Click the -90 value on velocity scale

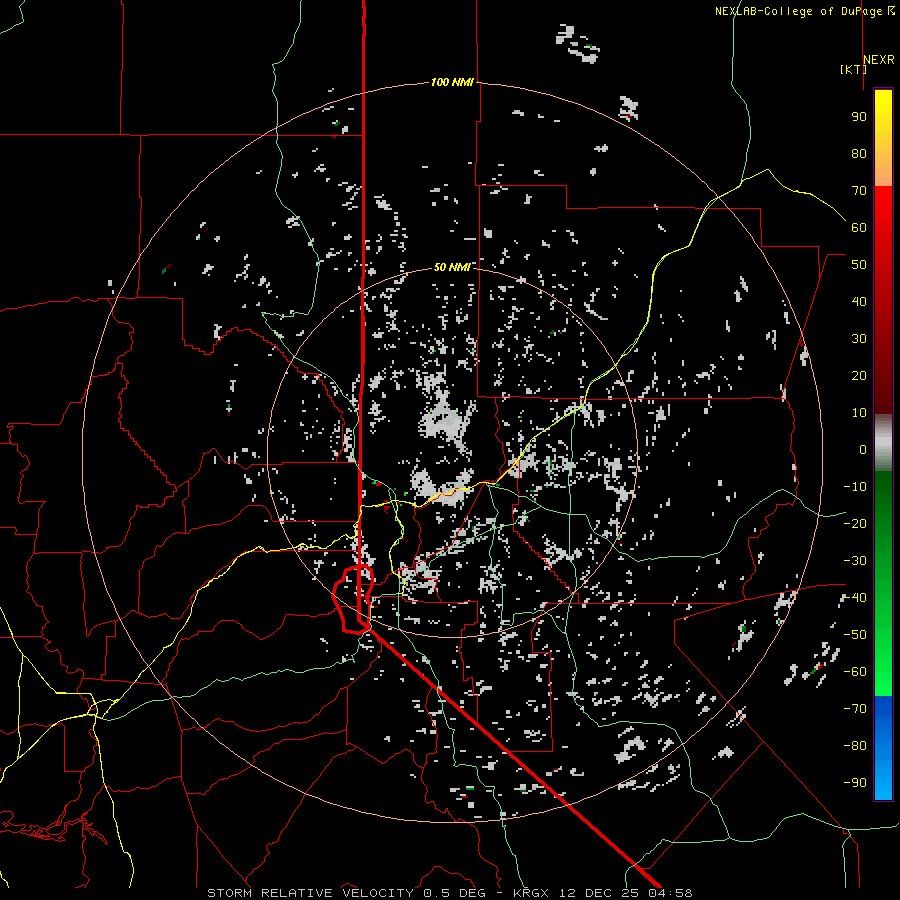(855, 783)
